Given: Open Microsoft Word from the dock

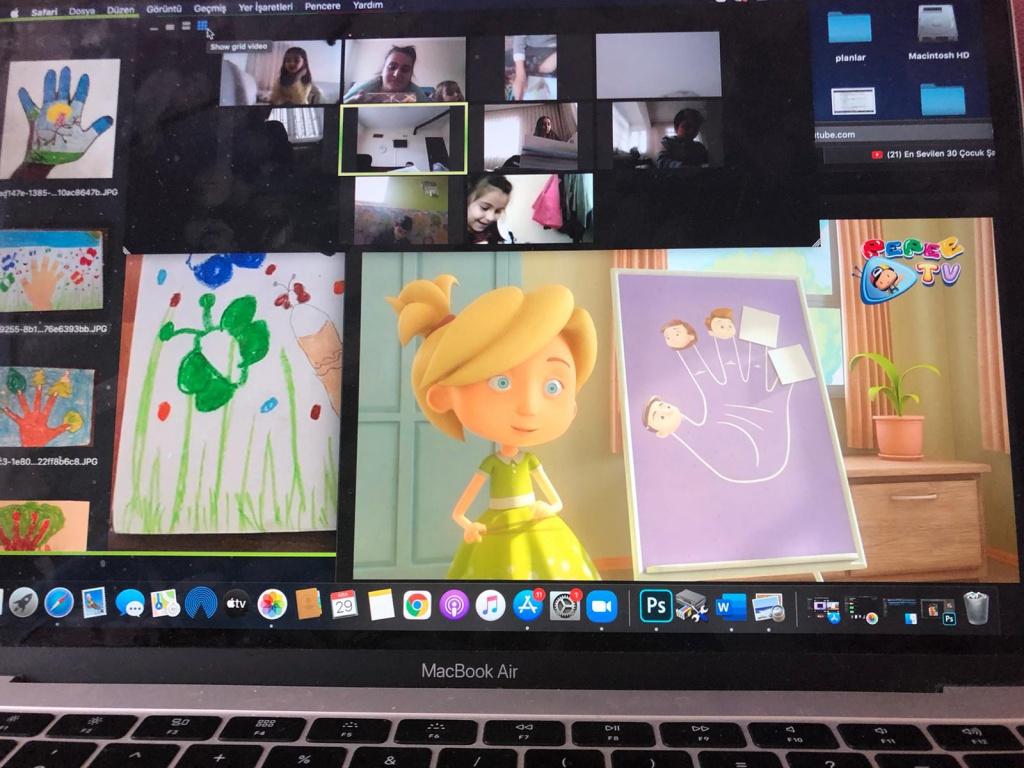Looking at the screenshot, I should point(731,607).
